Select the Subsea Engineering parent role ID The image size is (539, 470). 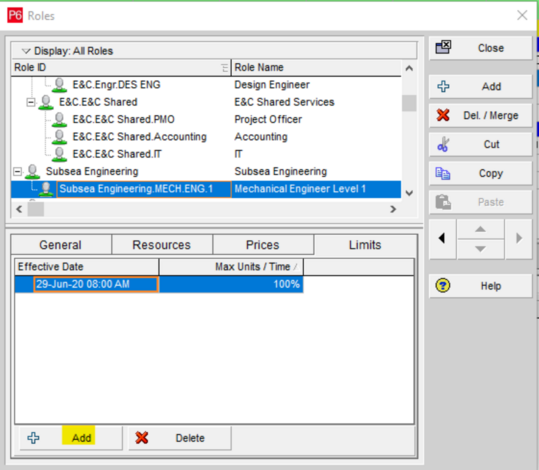[92, 172]
